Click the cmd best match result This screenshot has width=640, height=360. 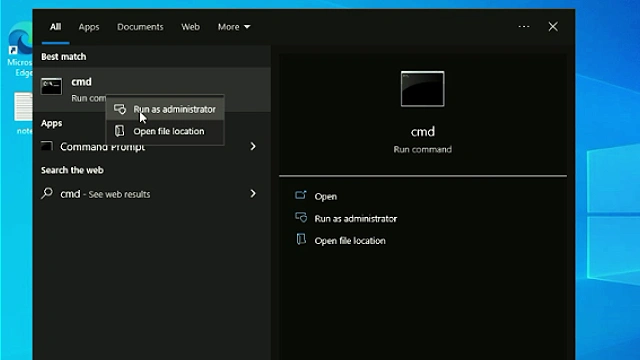click(x=152, y=89)
